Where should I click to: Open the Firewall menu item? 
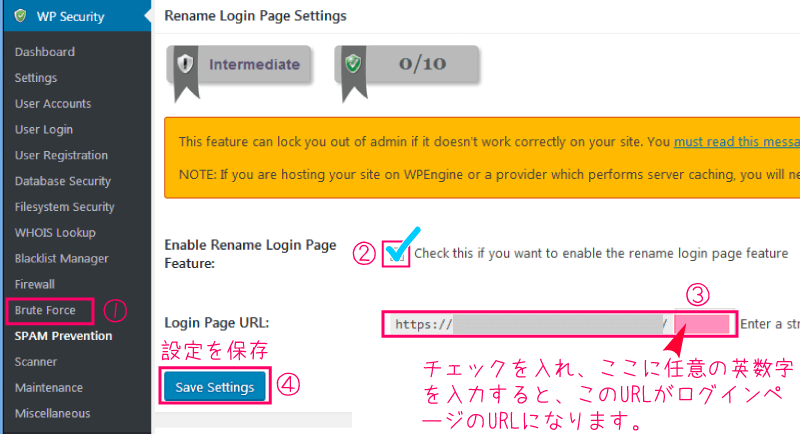coord(35,284)
